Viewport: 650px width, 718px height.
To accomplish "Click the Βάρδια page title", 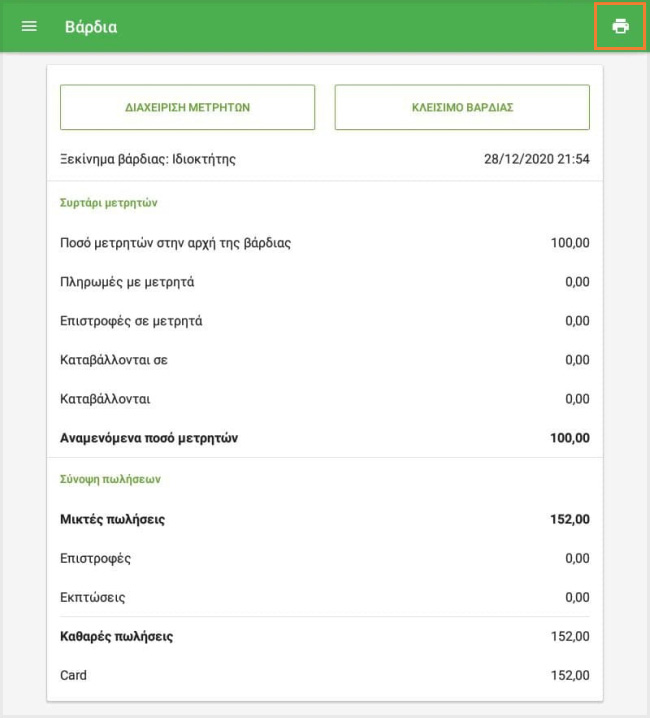I will pos(91,27).
